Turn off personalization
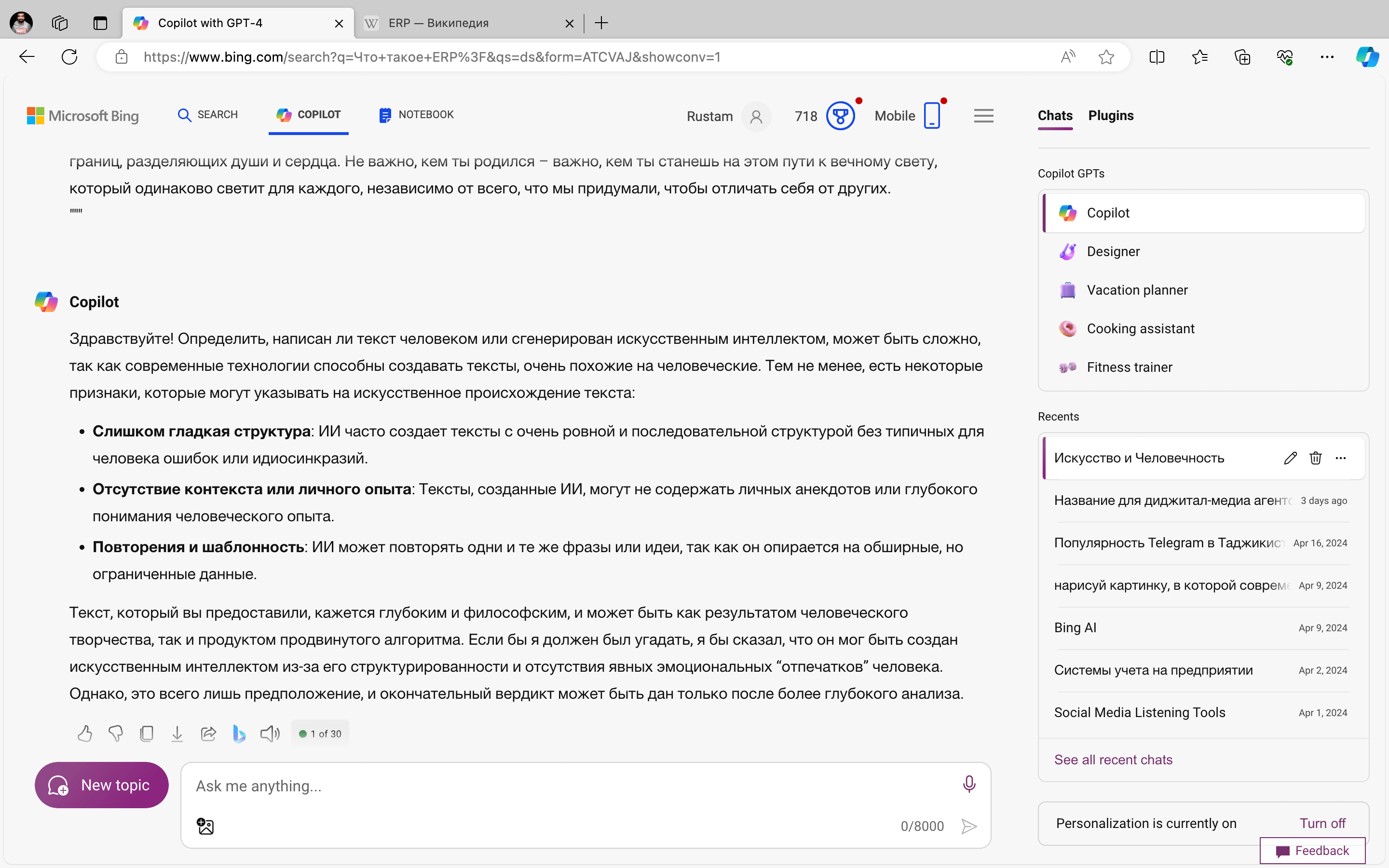 (x=1322, y=823)
